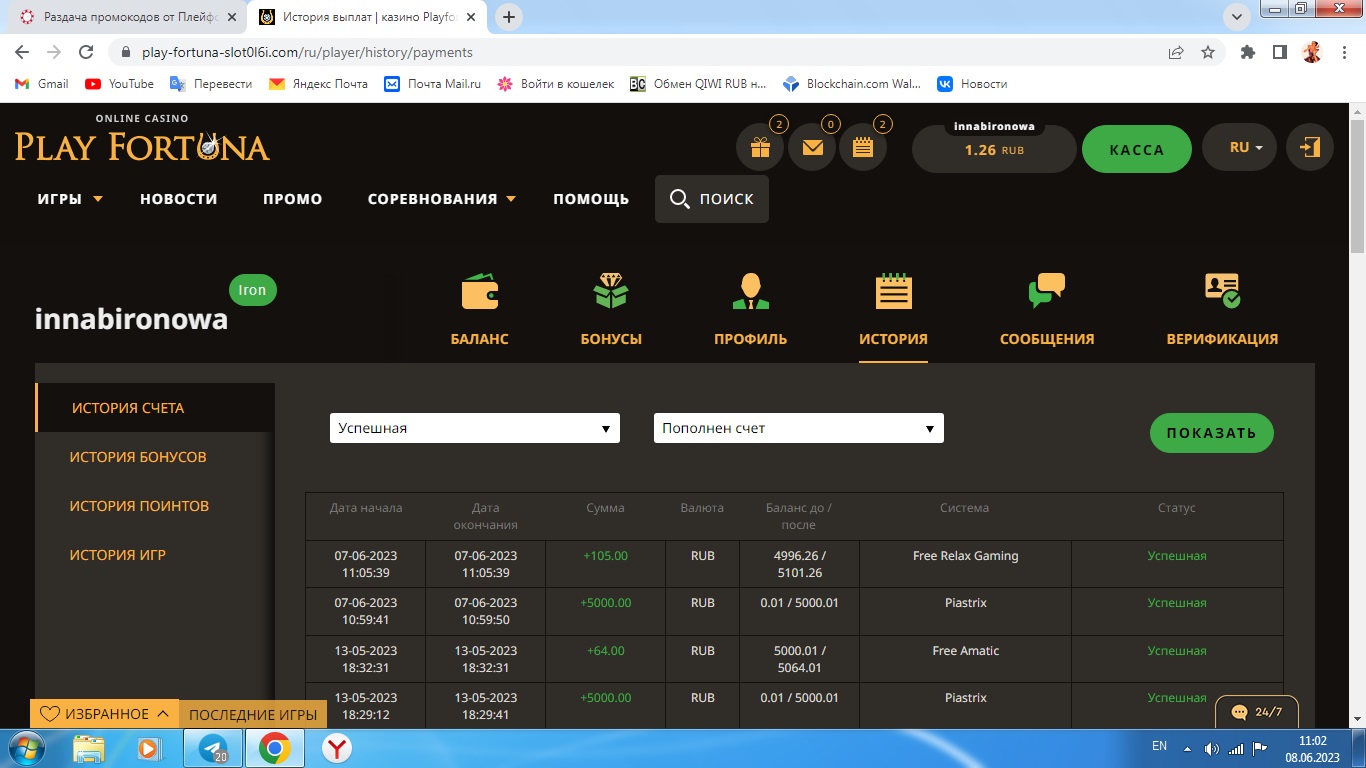Open the Blockchain.com Wallet bookmark
This screenshot has width=1366, height=768.
click(x=852, y=84)
